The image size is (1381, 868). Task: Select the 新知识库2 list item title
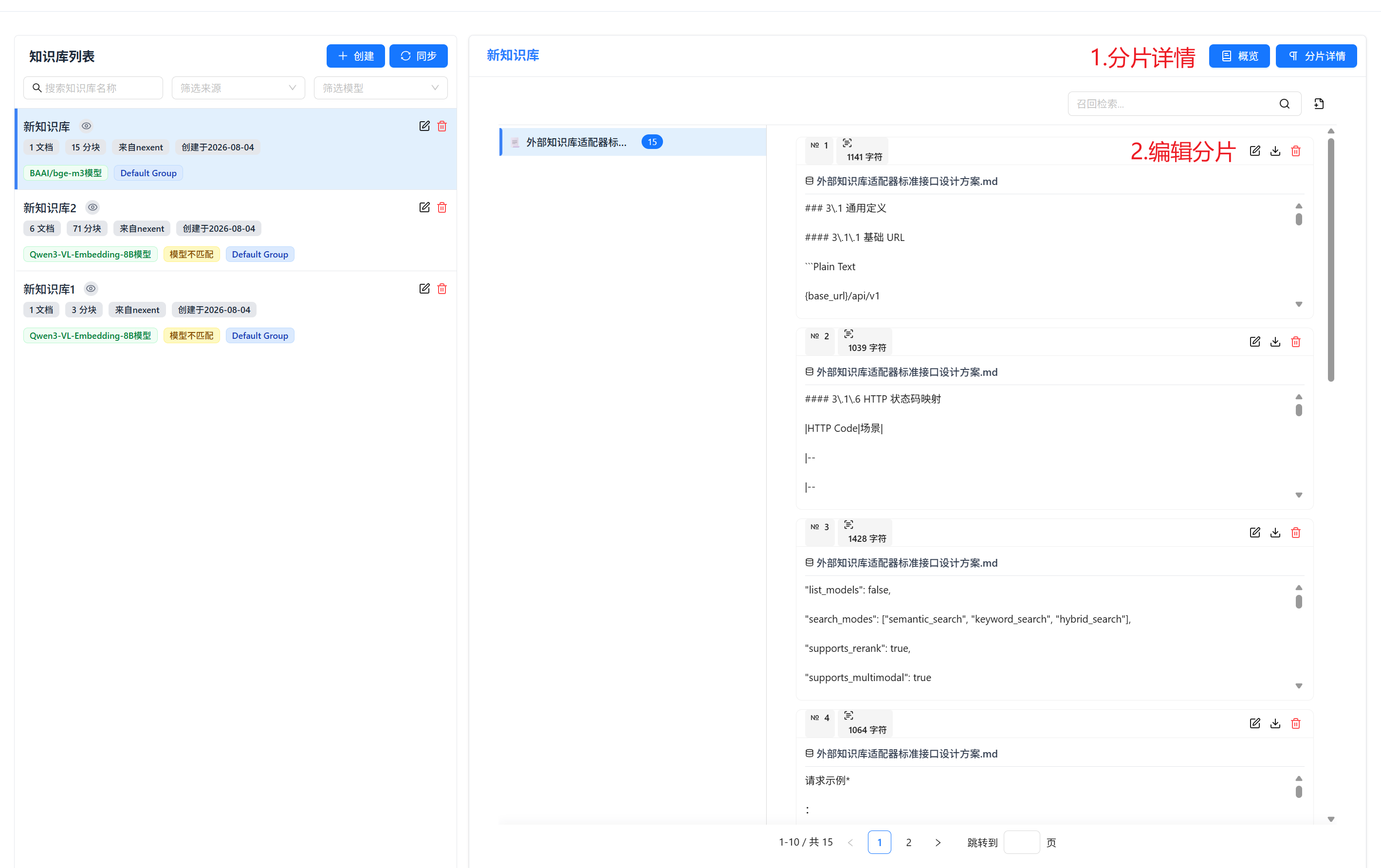(x=50, y=208)
